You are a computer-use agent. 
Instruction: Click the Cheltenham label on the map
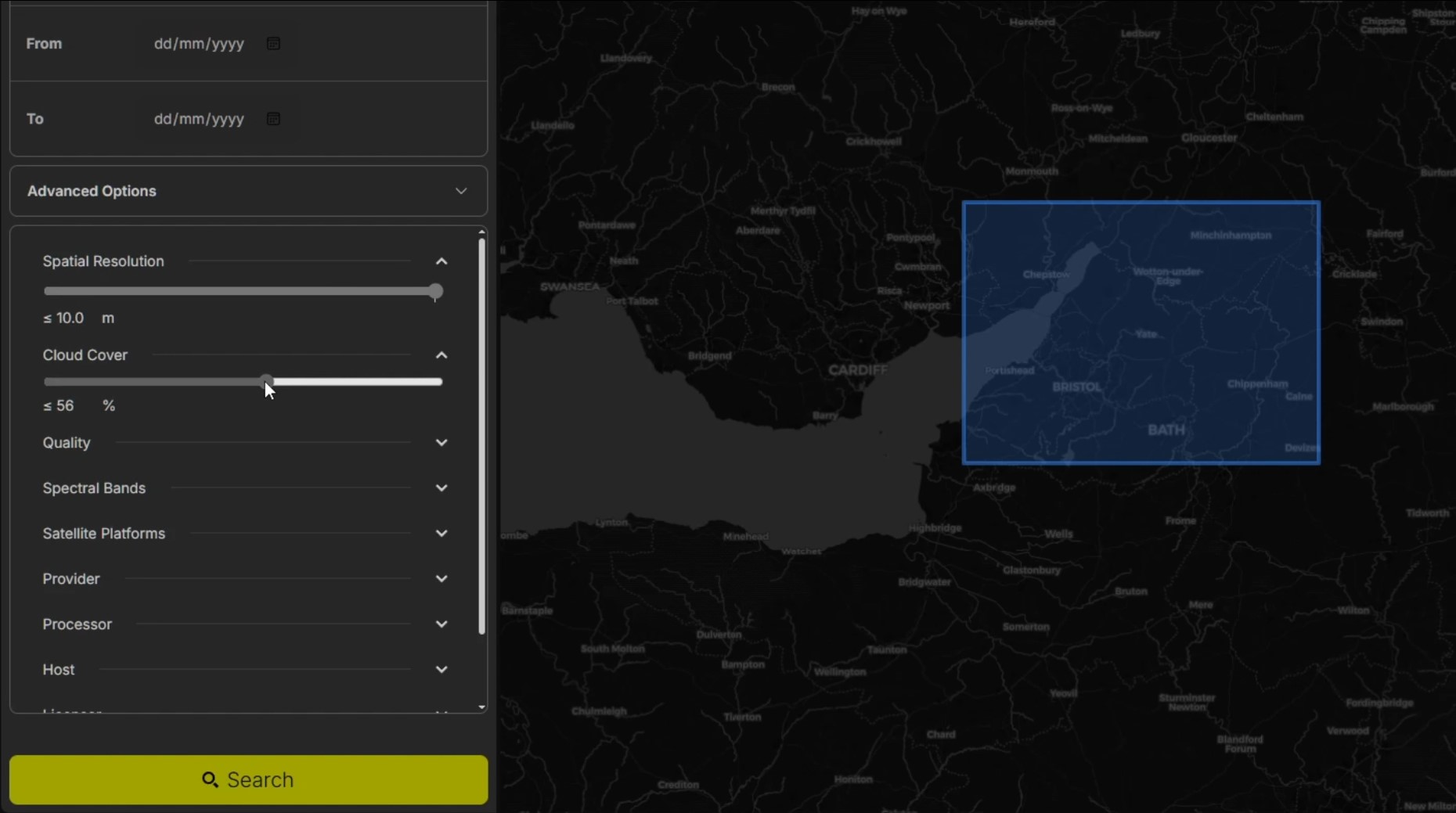(1274, 117)
